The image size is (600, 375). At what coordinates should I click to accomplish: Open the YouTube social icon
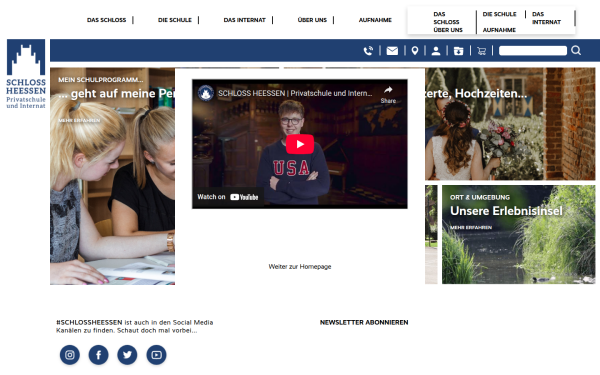[x=157, y=355]
